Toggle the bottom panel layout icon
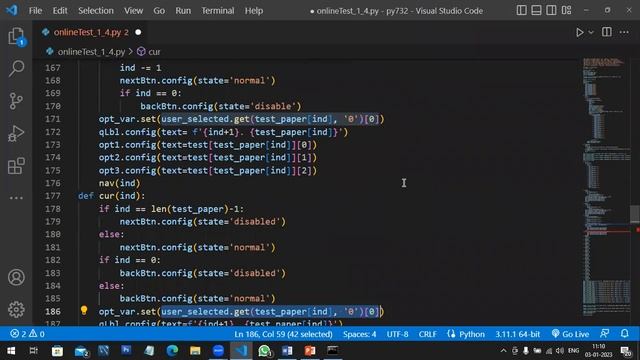Image resolution: width=640 pixels, height=360 pixels. tap(536, 10)
